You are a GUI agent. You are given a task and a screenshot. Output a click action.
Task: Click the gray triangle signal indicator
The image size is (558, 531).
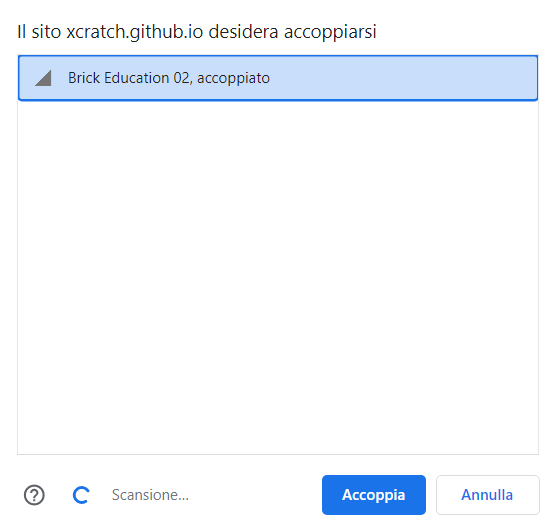[x=43, y=78]
